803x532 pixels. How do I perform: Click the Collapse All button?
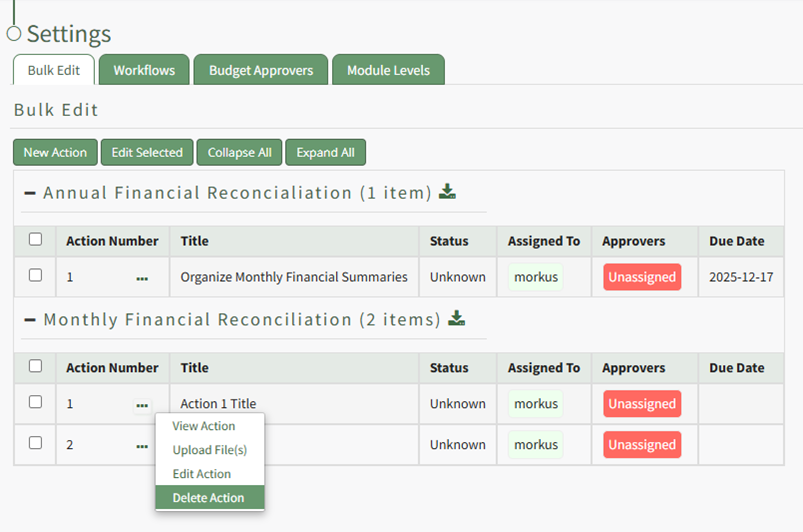239,152
